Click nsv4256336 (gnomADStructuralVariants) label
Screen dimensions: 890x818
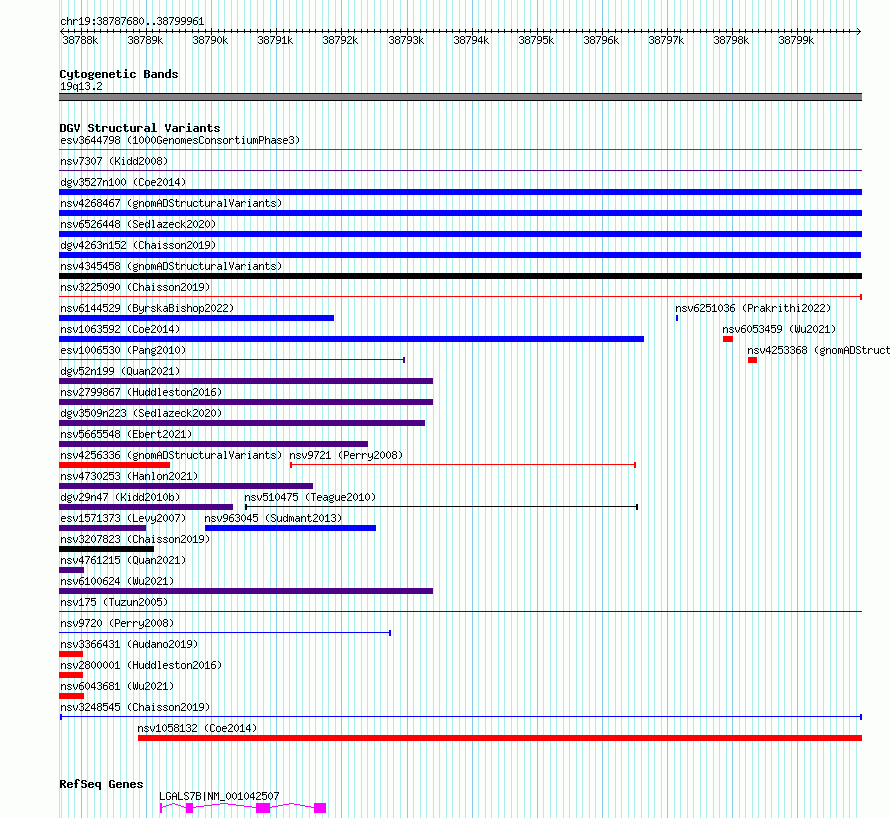point(171,455)
